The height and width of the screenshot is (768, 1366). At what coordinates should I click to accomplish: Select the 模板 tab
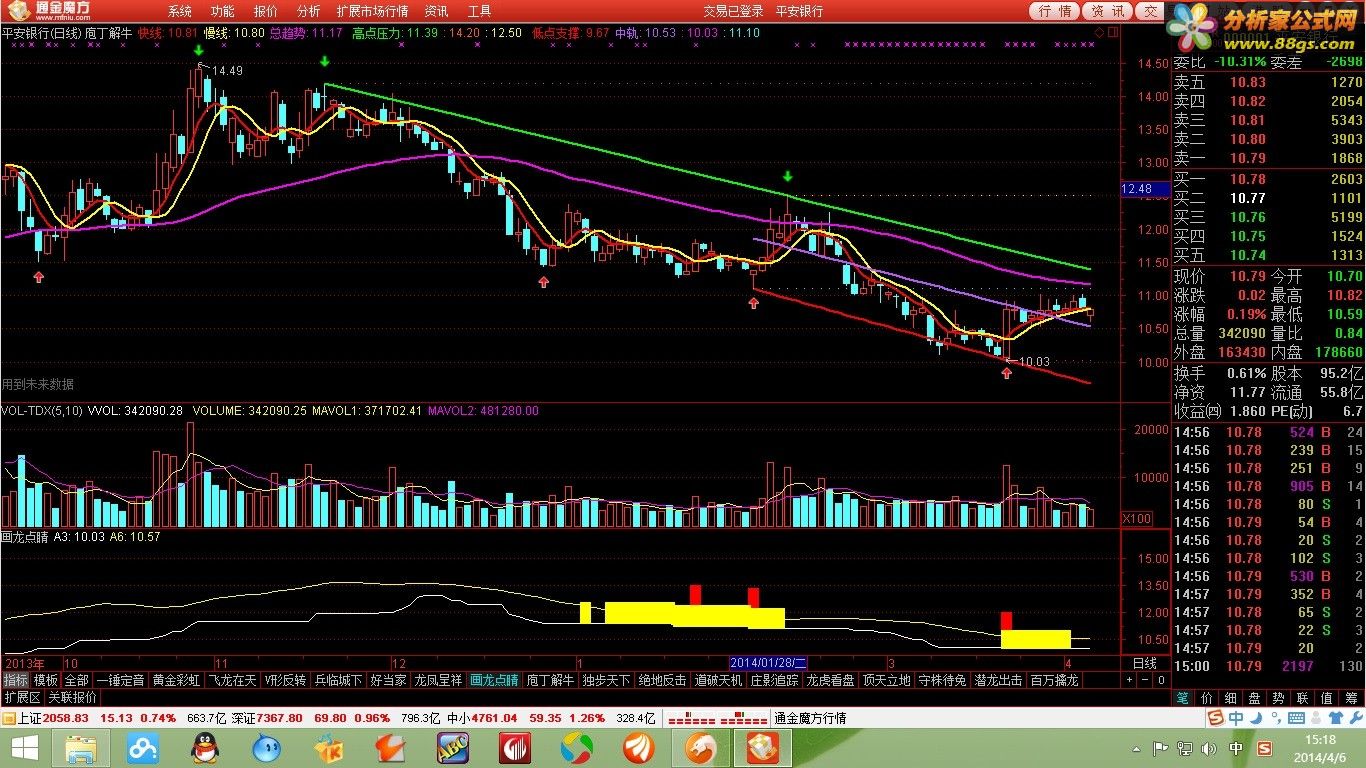pos(45,680)
